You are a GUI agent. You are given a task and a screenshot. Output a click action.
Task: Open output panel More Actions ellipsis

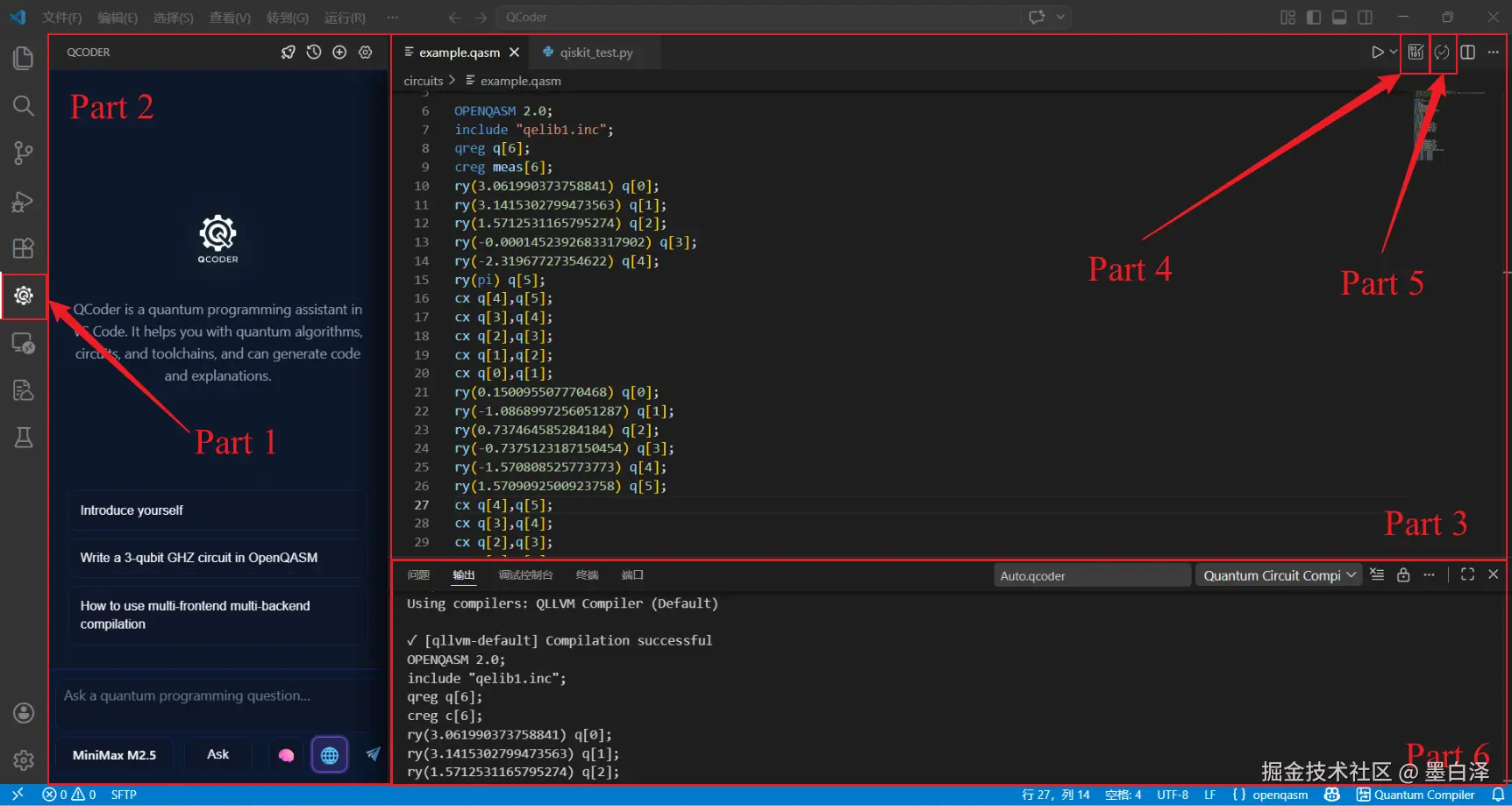tap(1430, 574)
